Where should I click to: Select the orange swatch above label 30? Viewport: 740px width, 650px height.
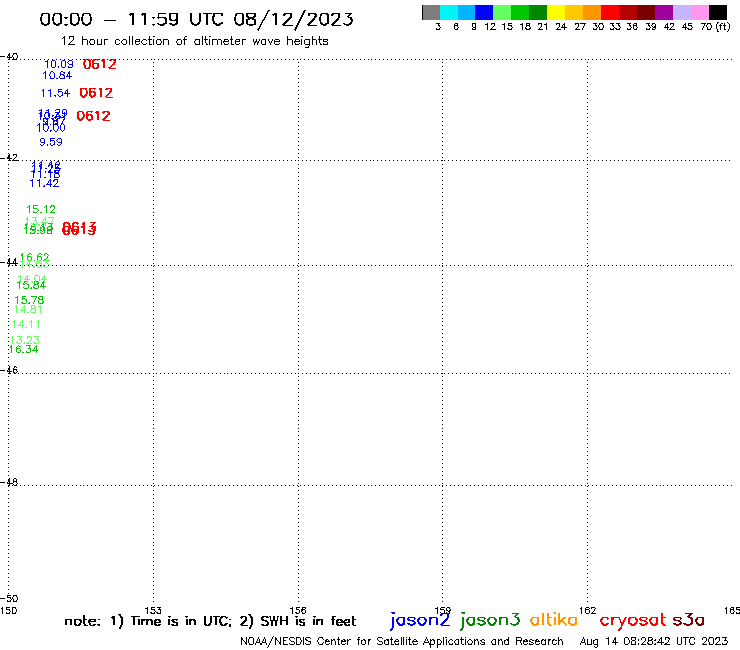coord(592,12)
